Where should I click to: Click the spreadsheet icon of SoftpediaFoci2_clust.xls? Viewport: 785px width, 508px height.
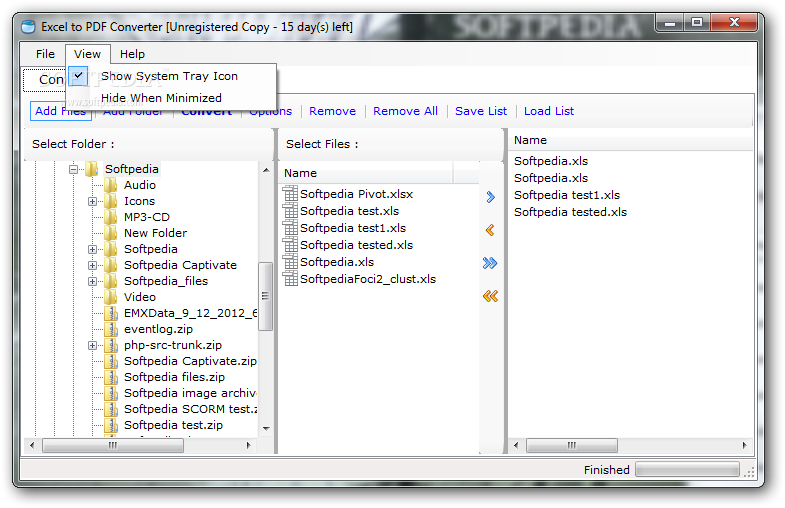coord(290,279)
